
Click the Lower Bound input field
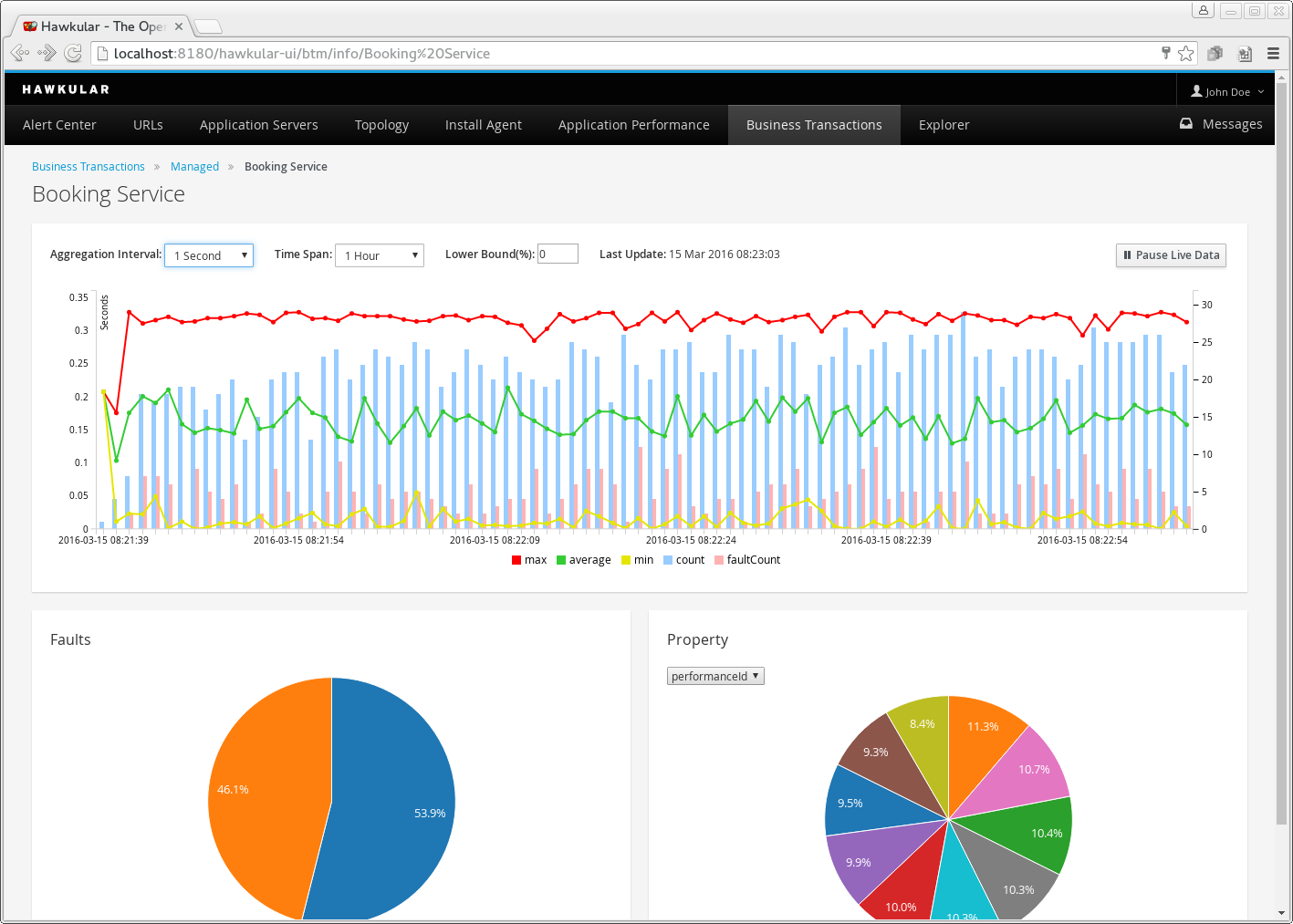coord(558,254)
